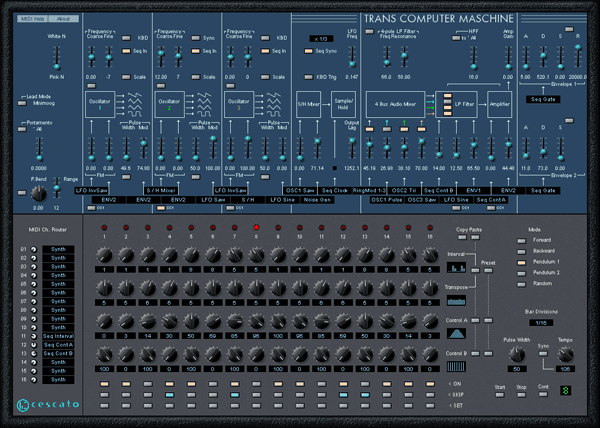600x428 pixels.
Task: Open the Bar Divisions 1/16 selector
Action: pyautogui.click(x=539, y=322)
